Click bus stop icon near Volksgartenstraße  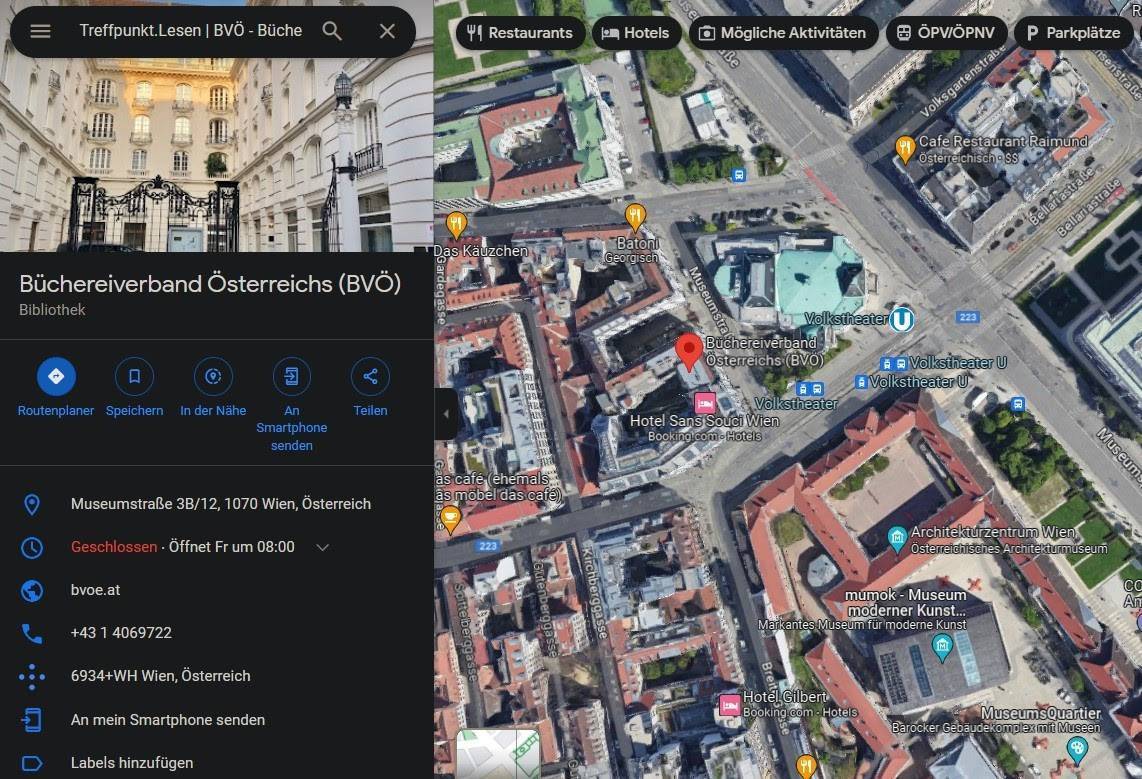pos(739,175)
